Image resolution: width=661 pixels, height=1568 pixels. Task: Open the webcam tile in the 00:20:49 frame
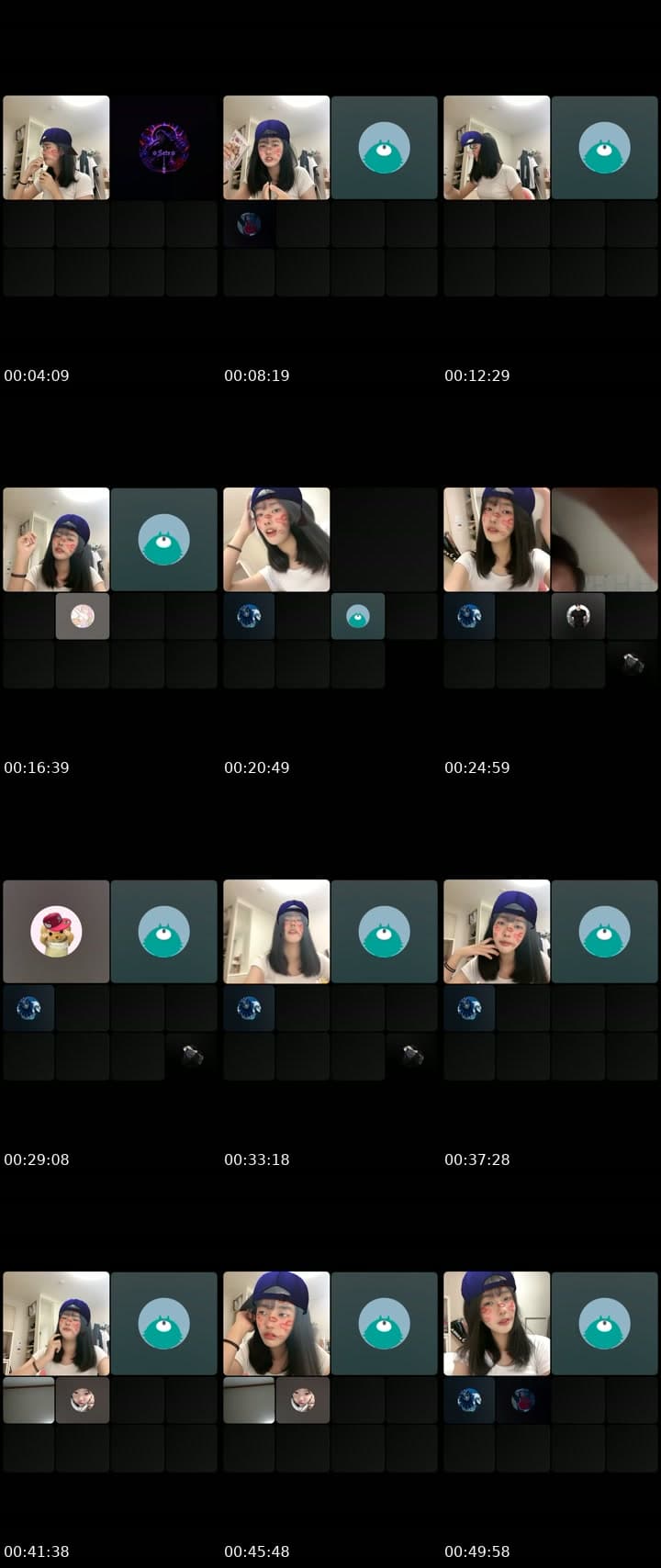pos(276,540)
